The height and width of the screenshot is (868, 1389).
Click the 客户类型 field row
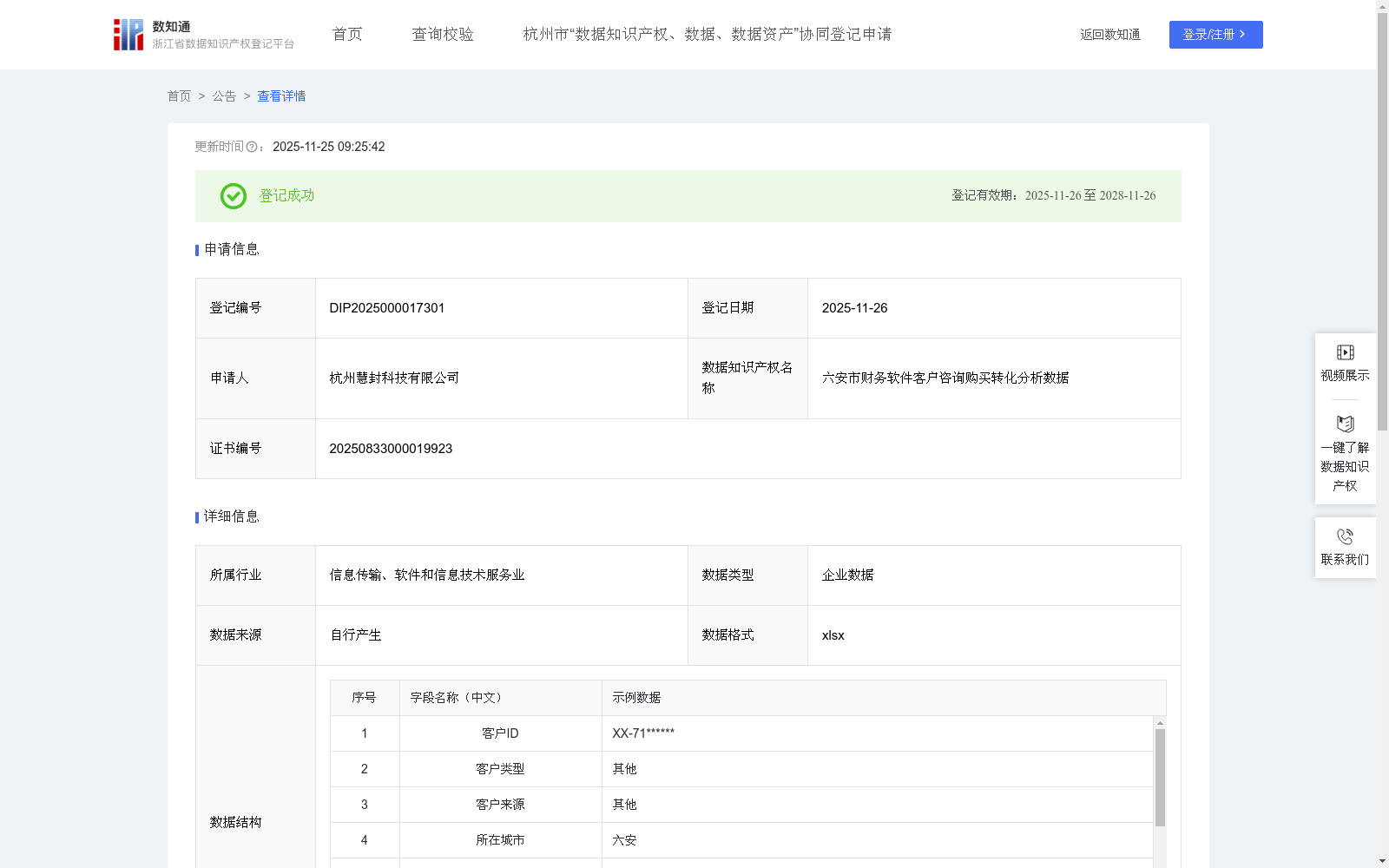[741, 769]
